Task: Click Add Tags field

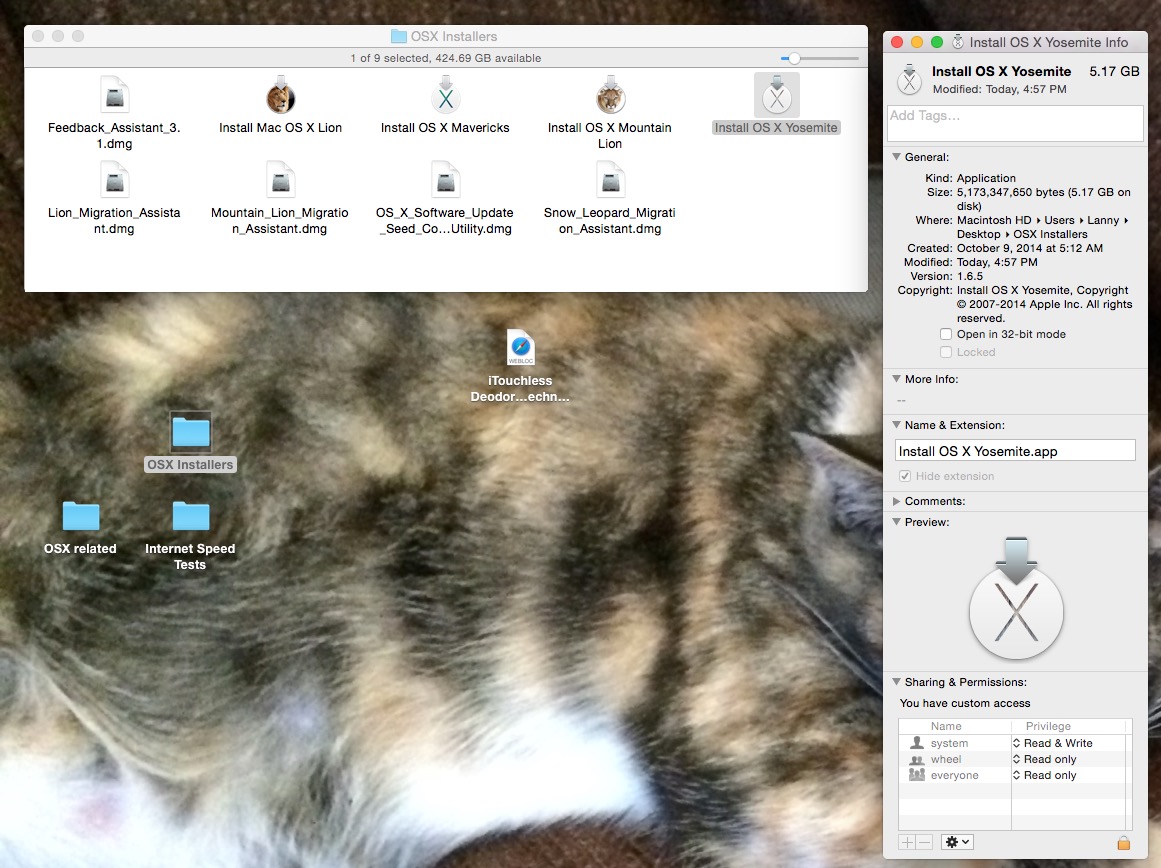Action: tap(1015, 123)
